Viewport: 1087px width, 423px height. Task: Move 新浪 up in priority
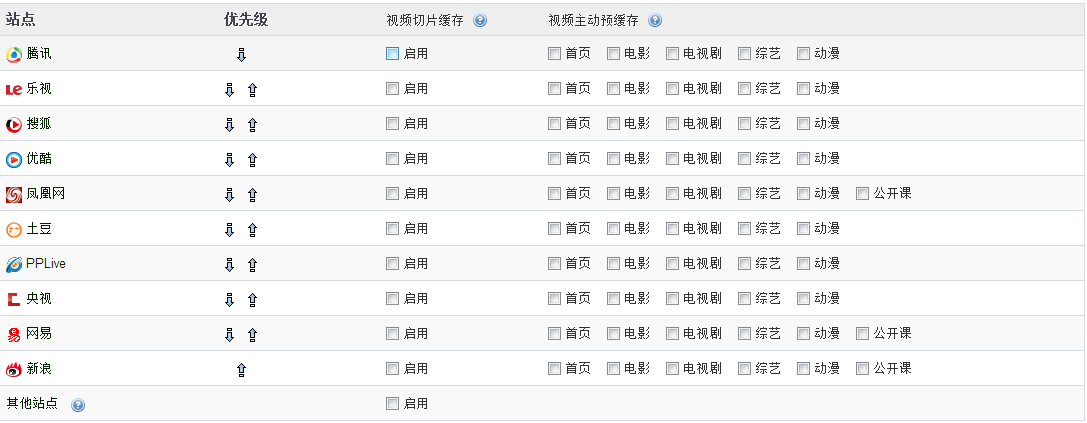(241, 370)
